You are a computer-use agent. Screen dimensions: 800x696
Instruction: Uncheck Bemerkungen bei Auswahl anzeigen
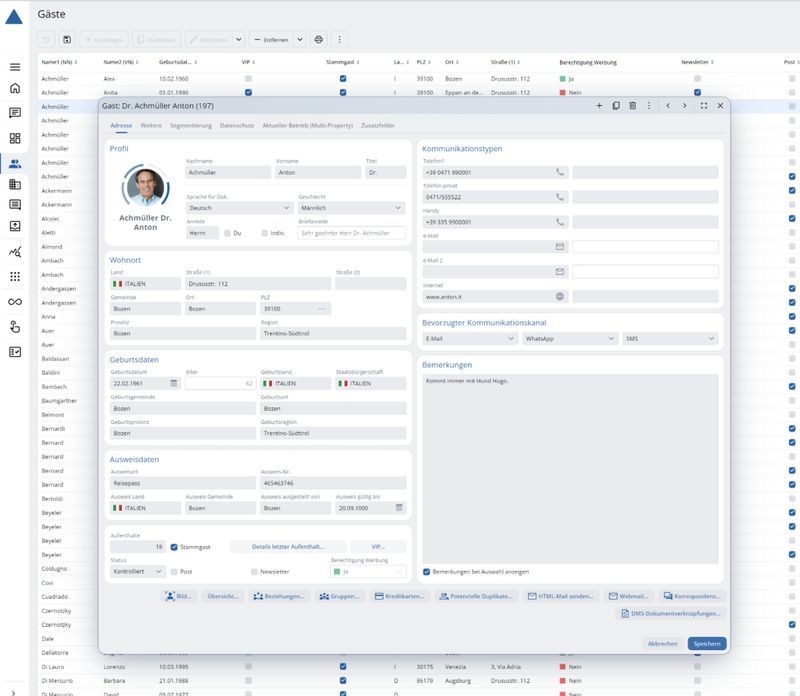[x=429, y=572]
